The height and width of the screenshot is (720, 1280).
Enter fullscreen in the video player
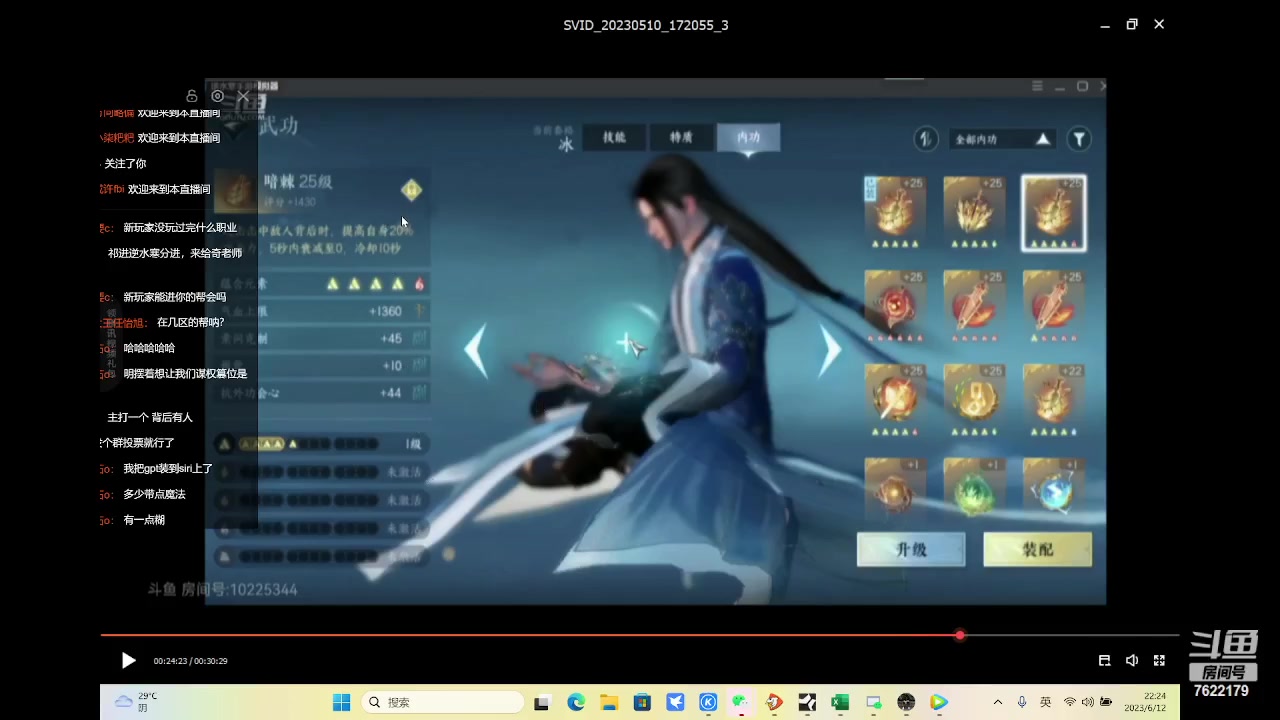coord(1159,660)
